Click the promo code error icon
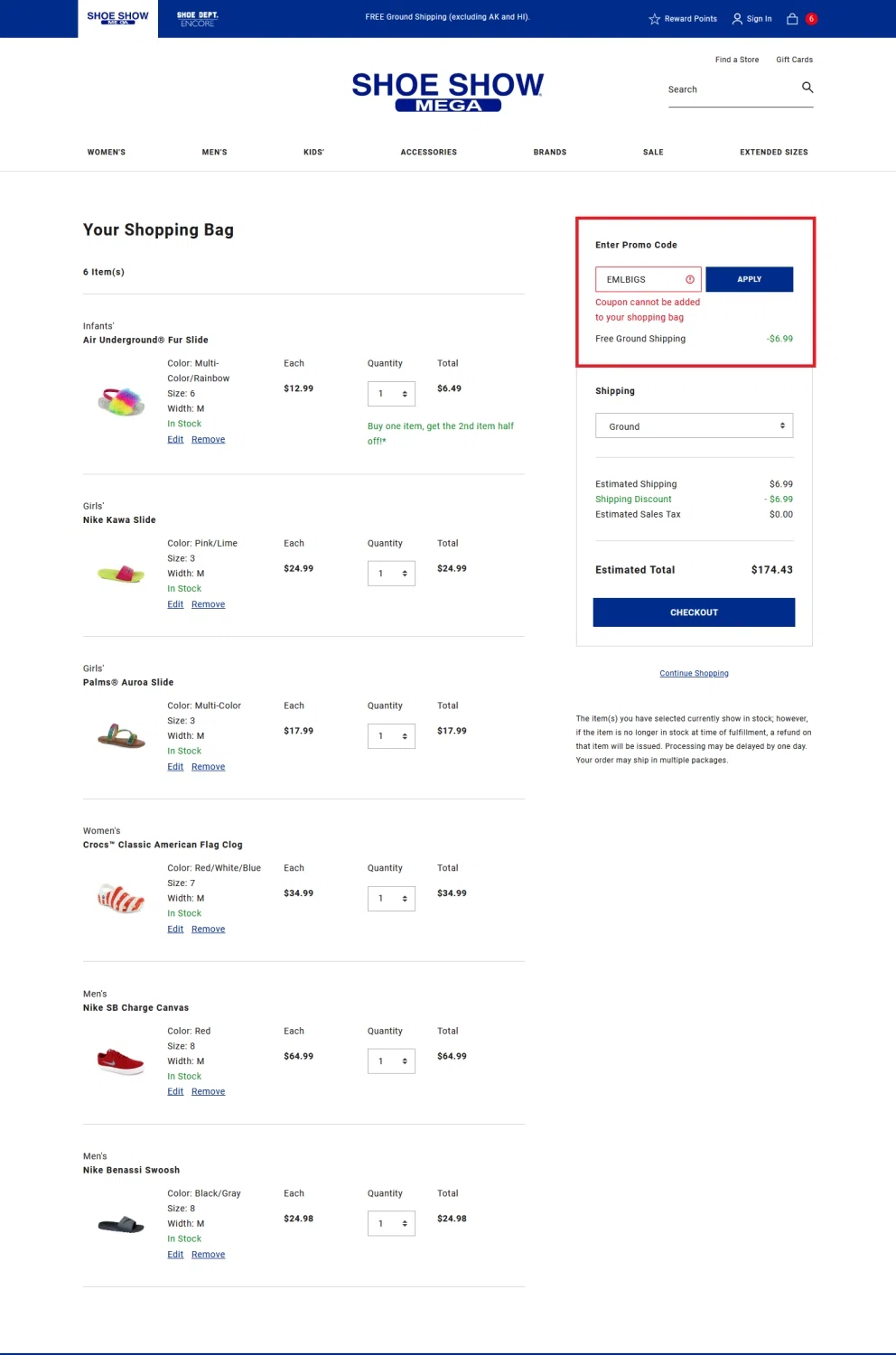The image size is (896, 1355). [690, 279]
